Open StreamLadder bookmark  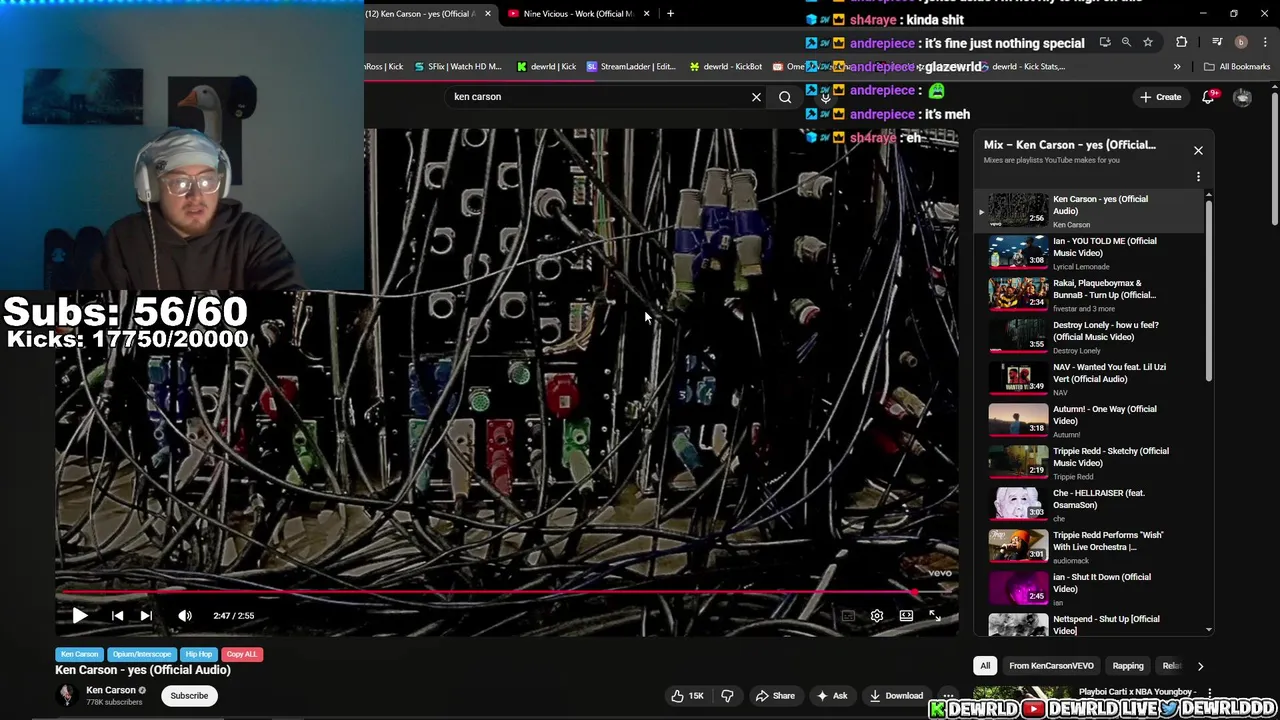631,67
